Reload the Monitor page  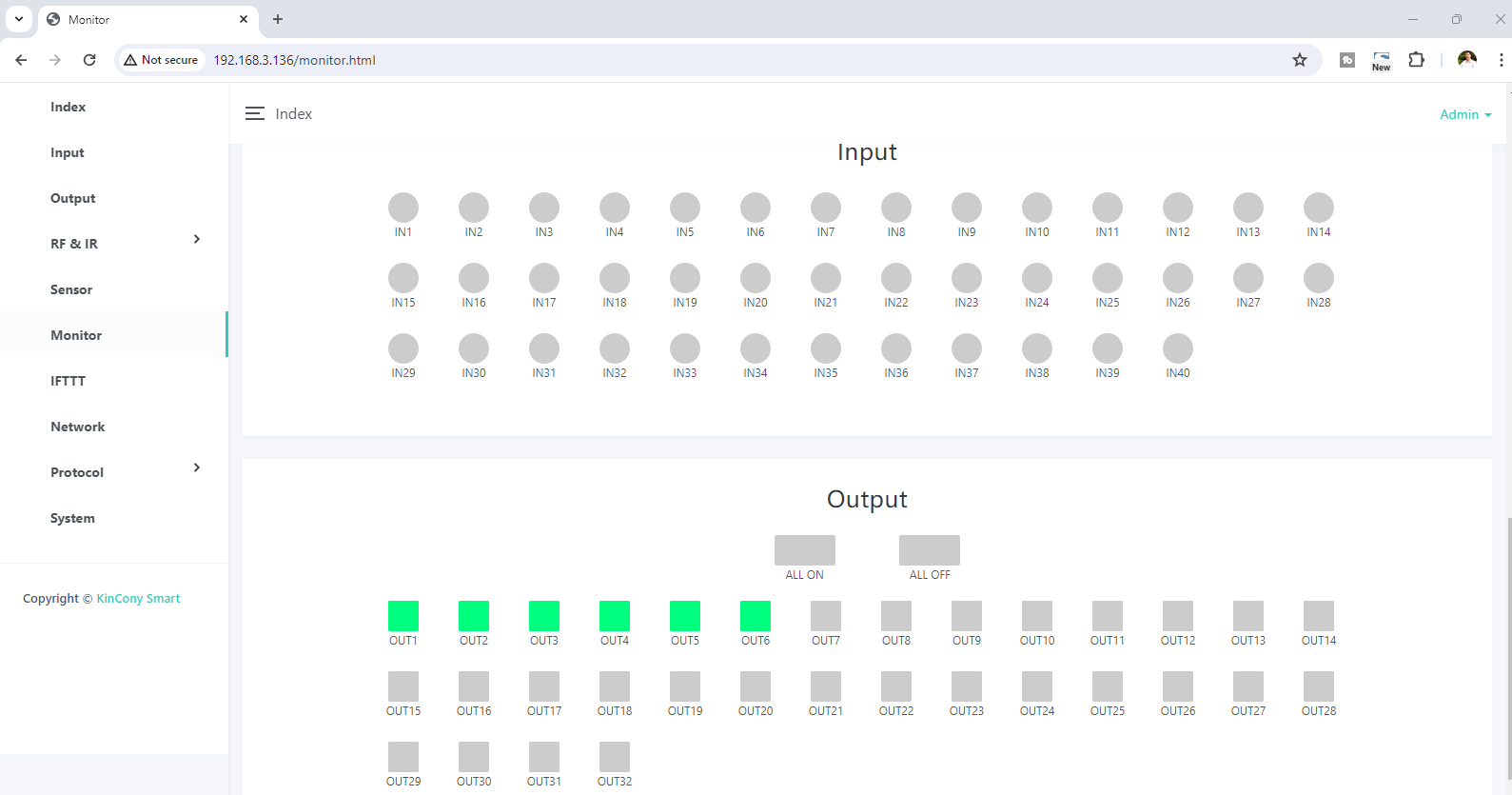[x=89, y=60]
